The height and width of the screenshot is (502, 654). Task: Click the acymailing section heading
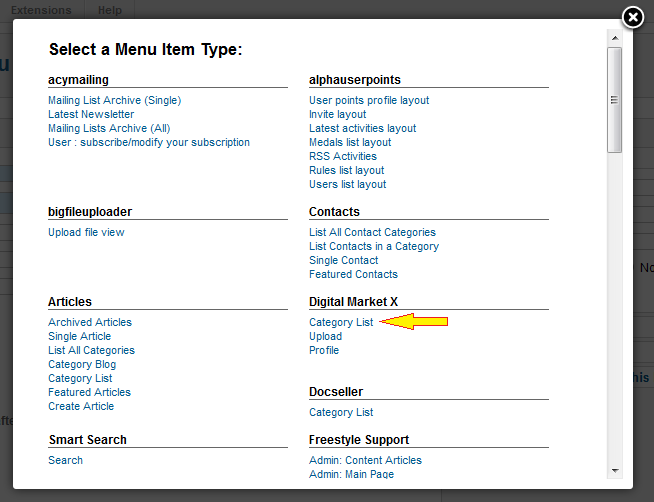coord(78,80)
